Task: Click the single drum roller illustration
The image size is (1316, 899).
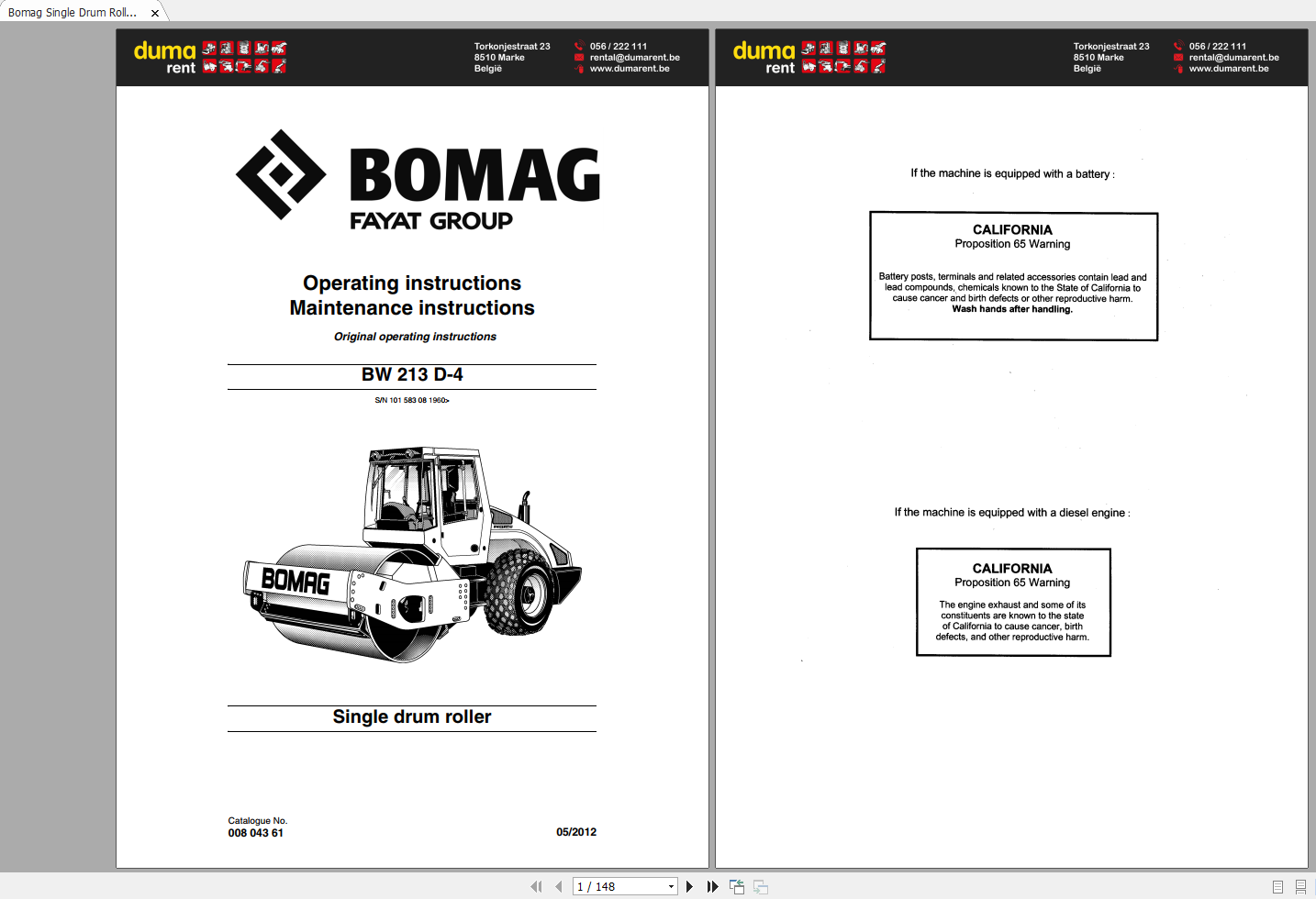Action: pos(412,553)
